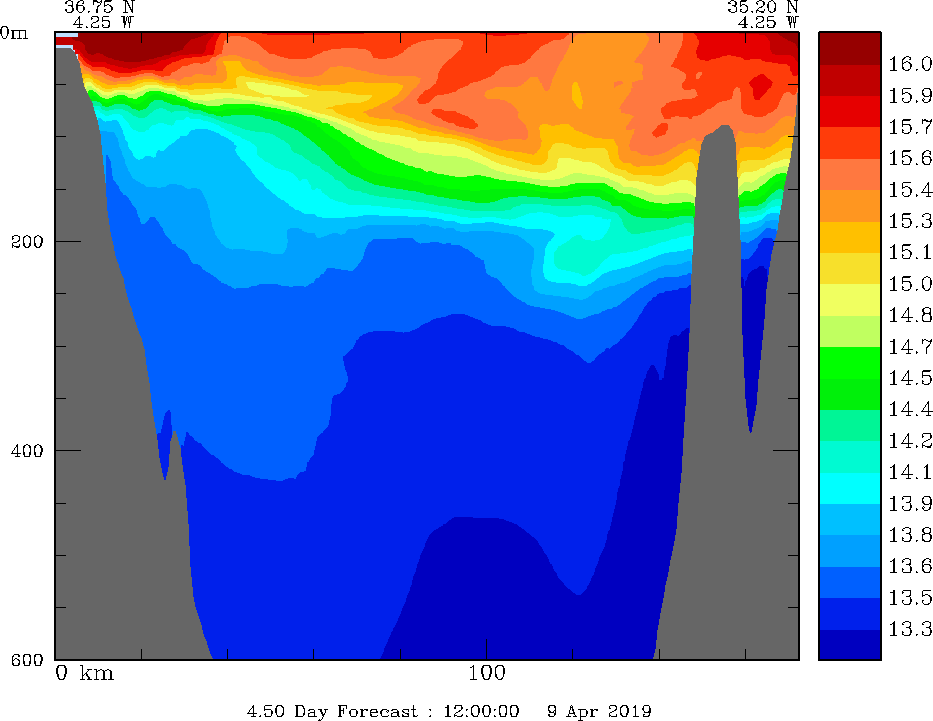Image resolution: width=933 pixels, height=721 pixels.
Task: Click the 0 km distance label
Action: point(84,673)
